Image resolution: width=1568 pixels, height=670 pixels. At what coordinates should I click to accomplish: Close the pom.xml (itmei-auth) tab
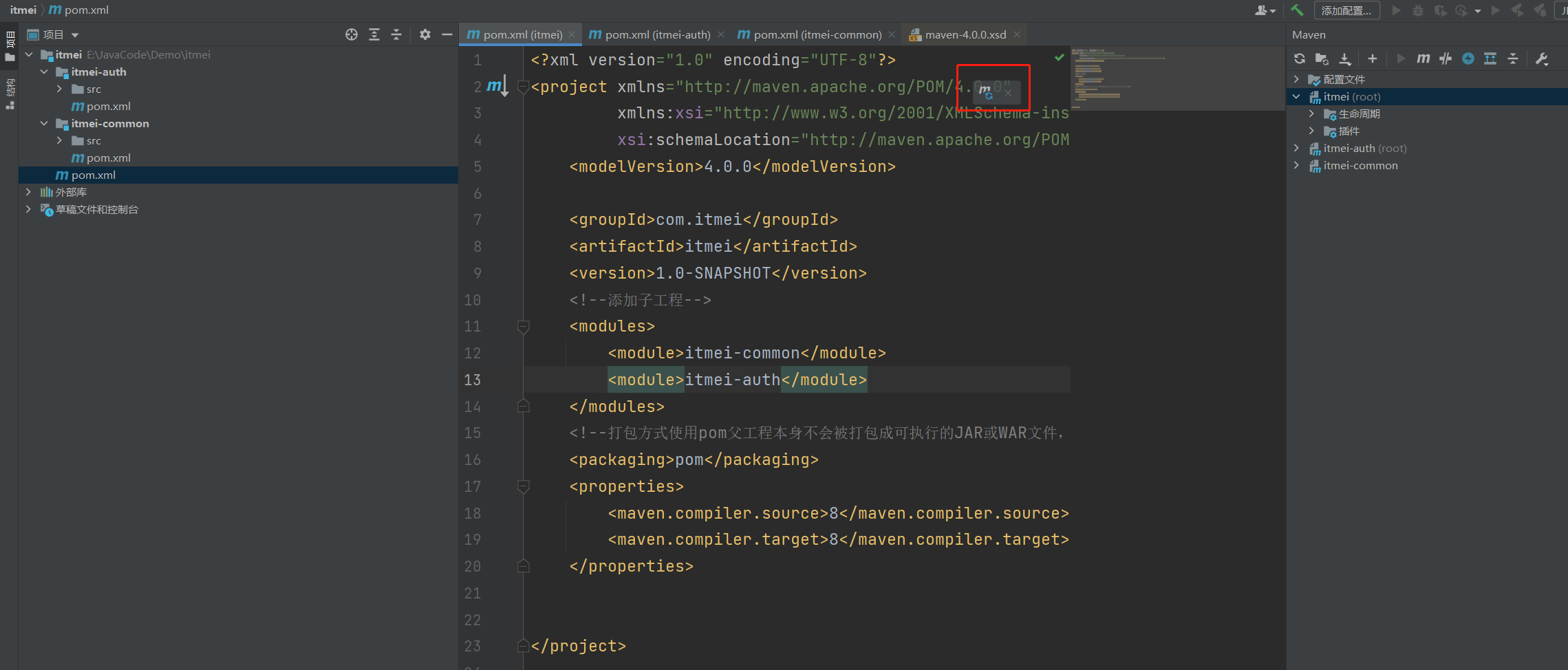point(721,34)
